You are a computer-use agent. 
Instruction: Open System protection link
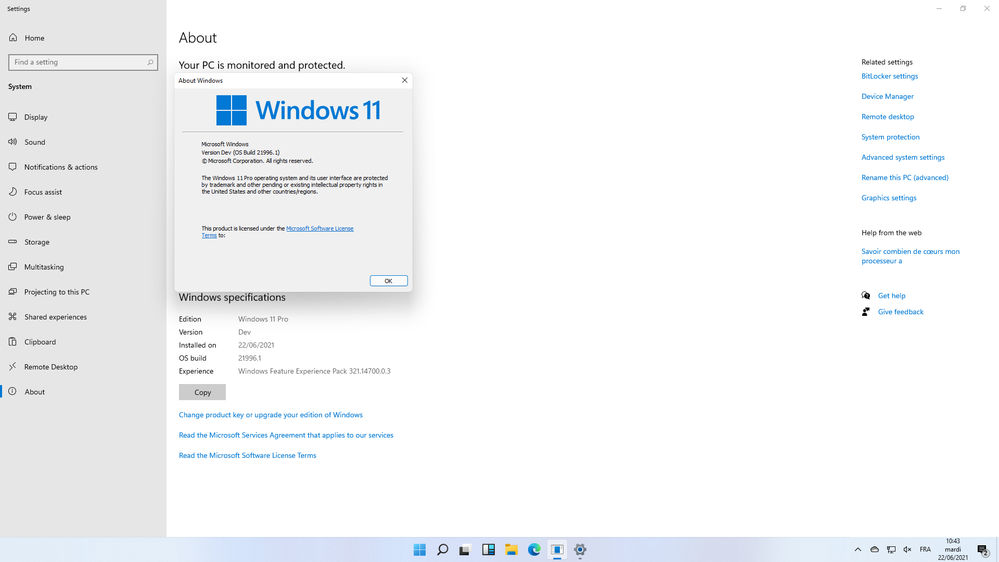pos(890,137)
